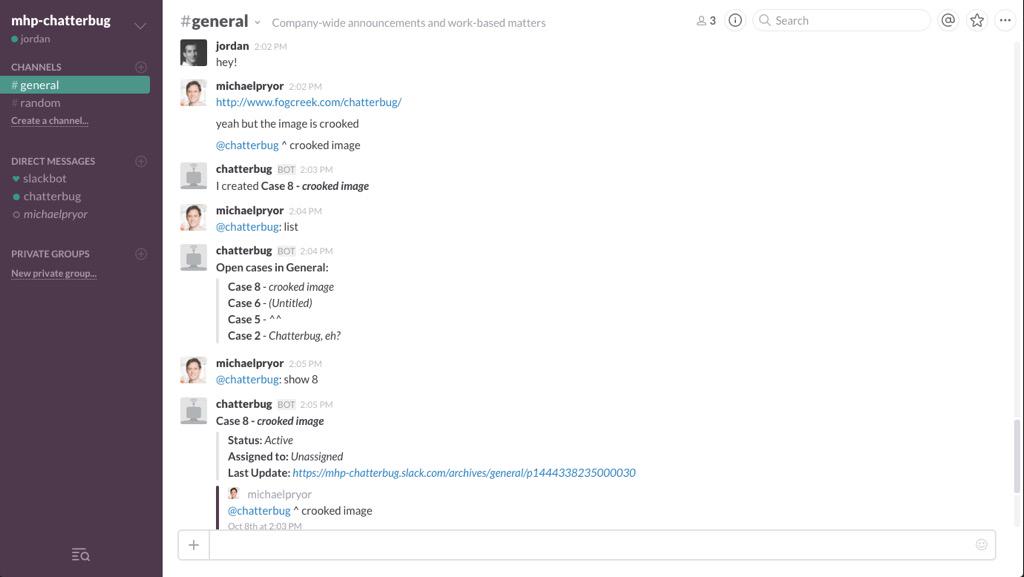Click chatterbug bot avatar on 2:05 PM message
Viewport: 1024px width, 577px height.
(193, 411)
